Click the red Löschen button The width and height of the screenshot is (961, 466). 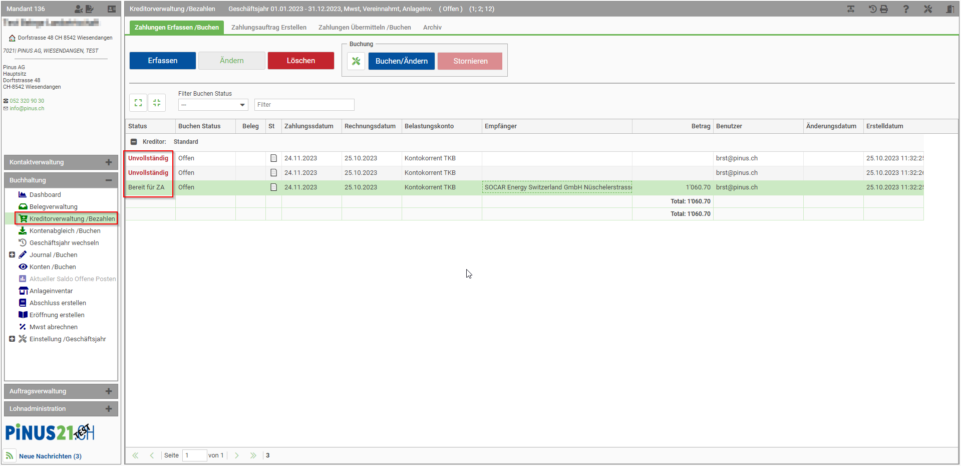[x=301, y=61]
